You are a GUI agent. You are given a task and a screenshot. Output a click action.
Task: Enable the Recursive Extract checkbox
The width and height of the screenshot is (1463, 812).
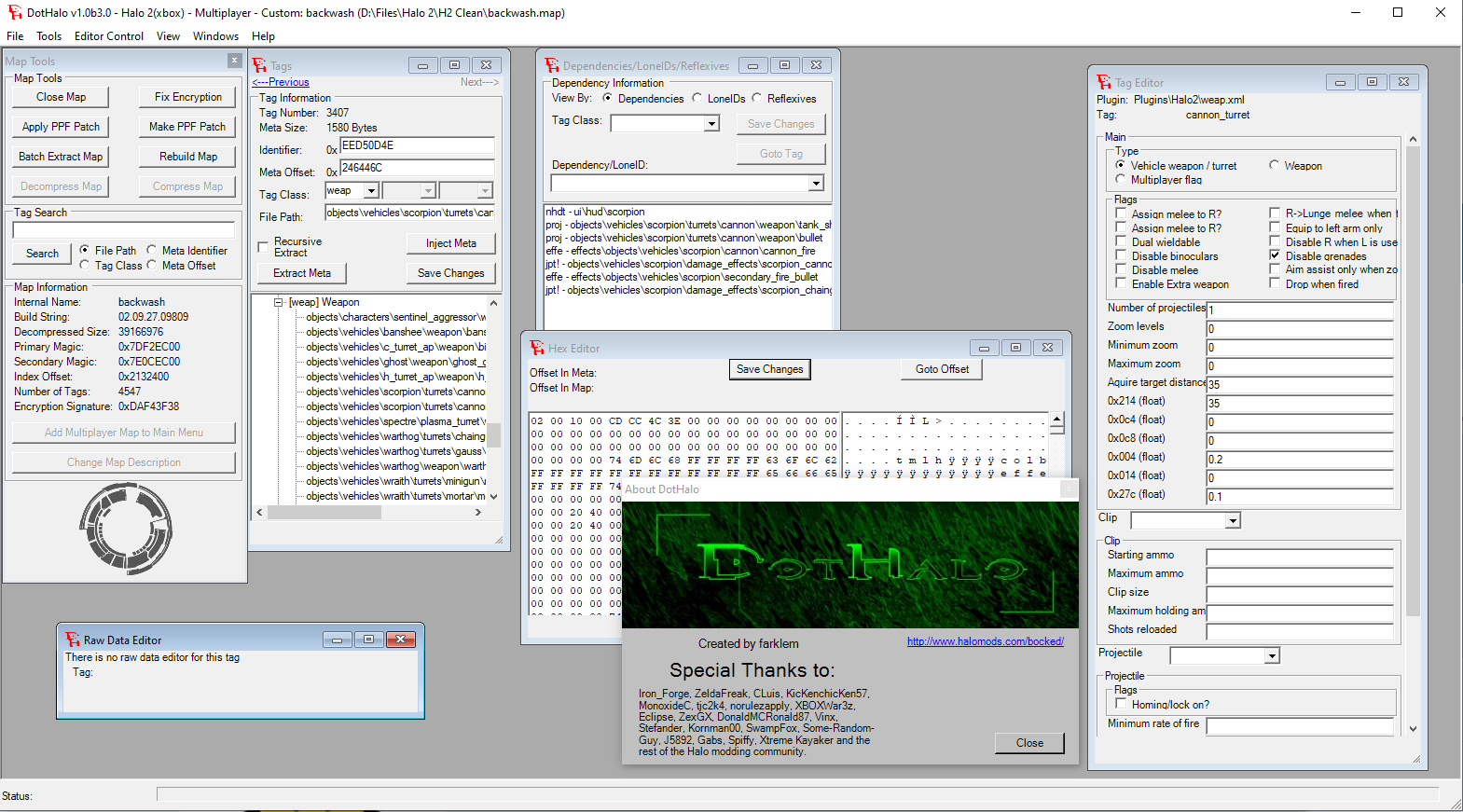click(263, 247)
